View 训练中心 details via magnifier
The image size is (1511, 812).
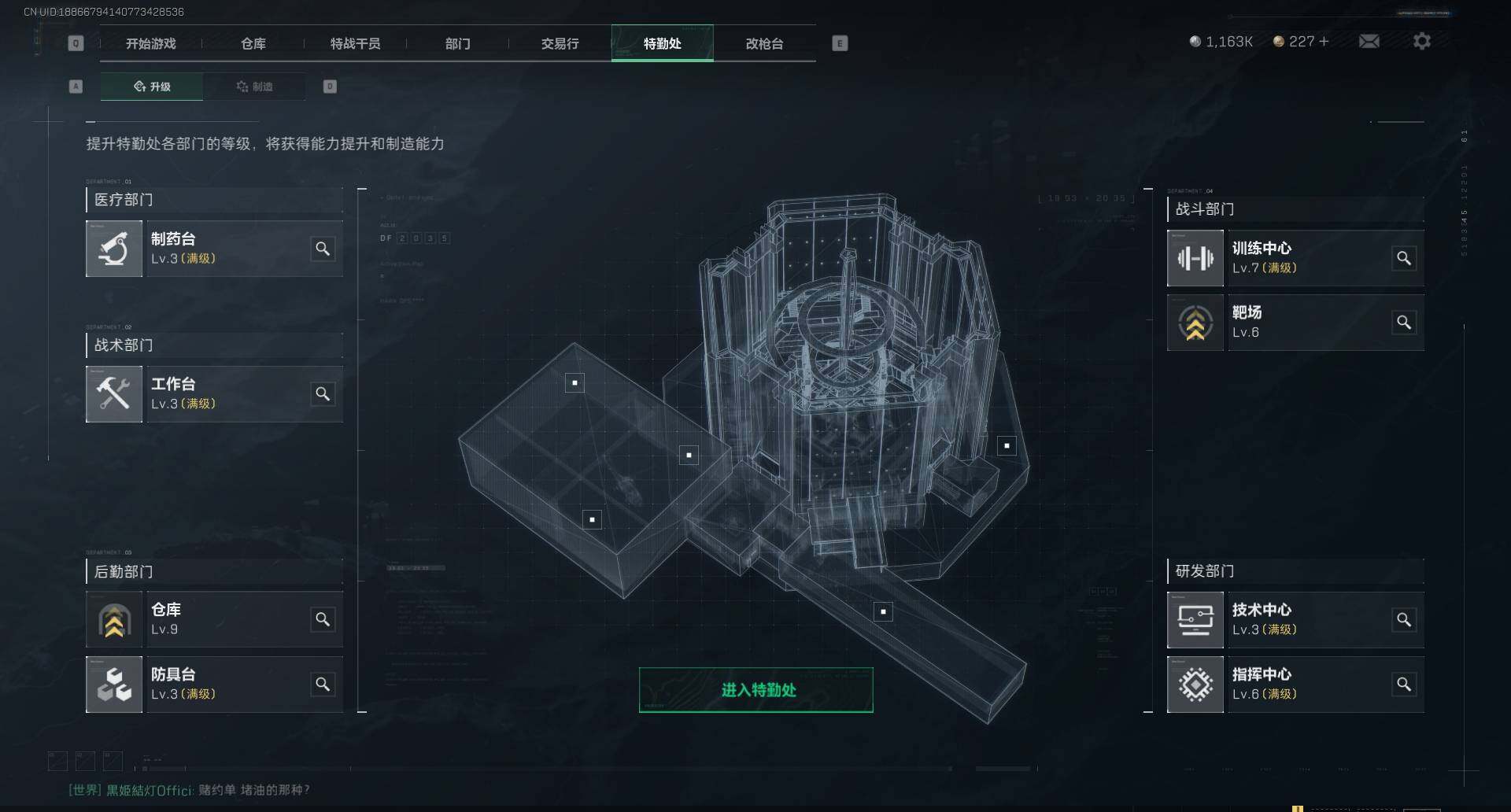click(x=1404, y=258)
